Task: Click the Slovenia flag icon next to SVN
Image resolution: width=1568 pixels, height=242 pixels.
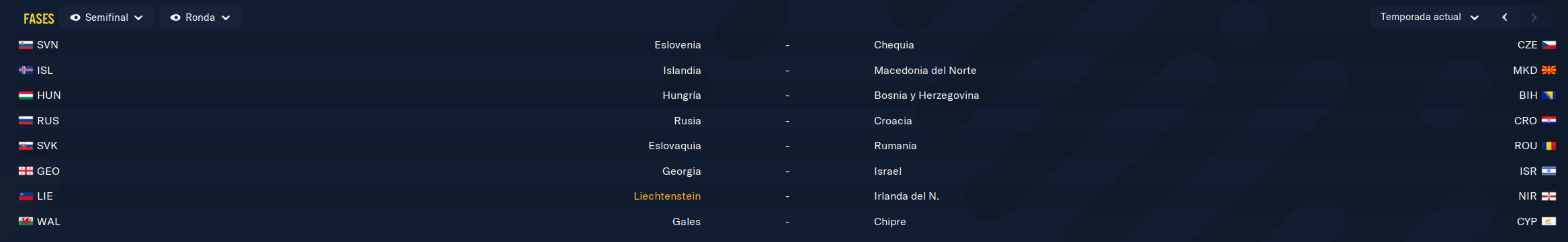Action: pyautogui.click(x=26, y=45)
